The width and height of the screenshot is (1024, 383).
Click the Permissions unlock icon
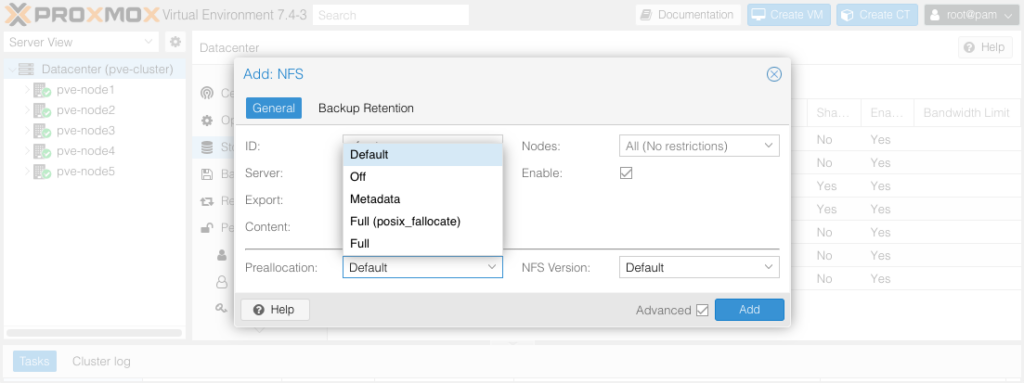pos(207,228)
